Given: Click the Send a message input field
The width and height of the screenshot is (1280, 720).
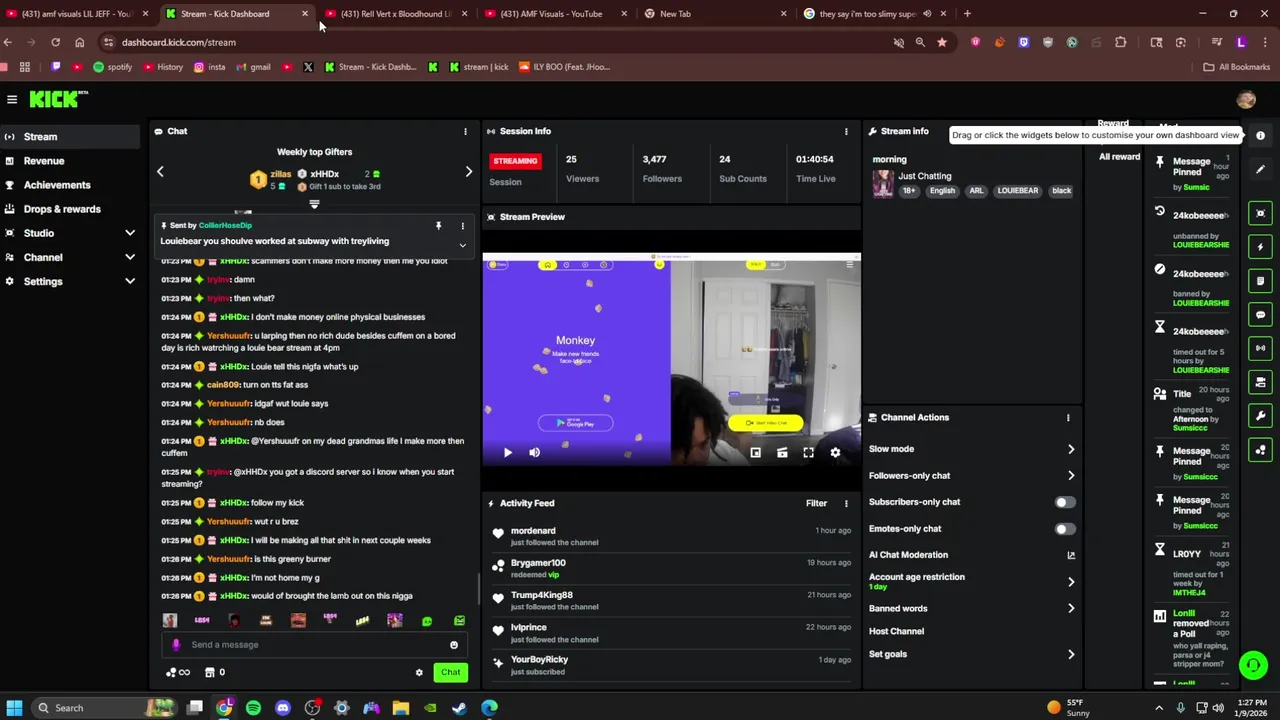Looking at the screenshot, I should (315, 645).
